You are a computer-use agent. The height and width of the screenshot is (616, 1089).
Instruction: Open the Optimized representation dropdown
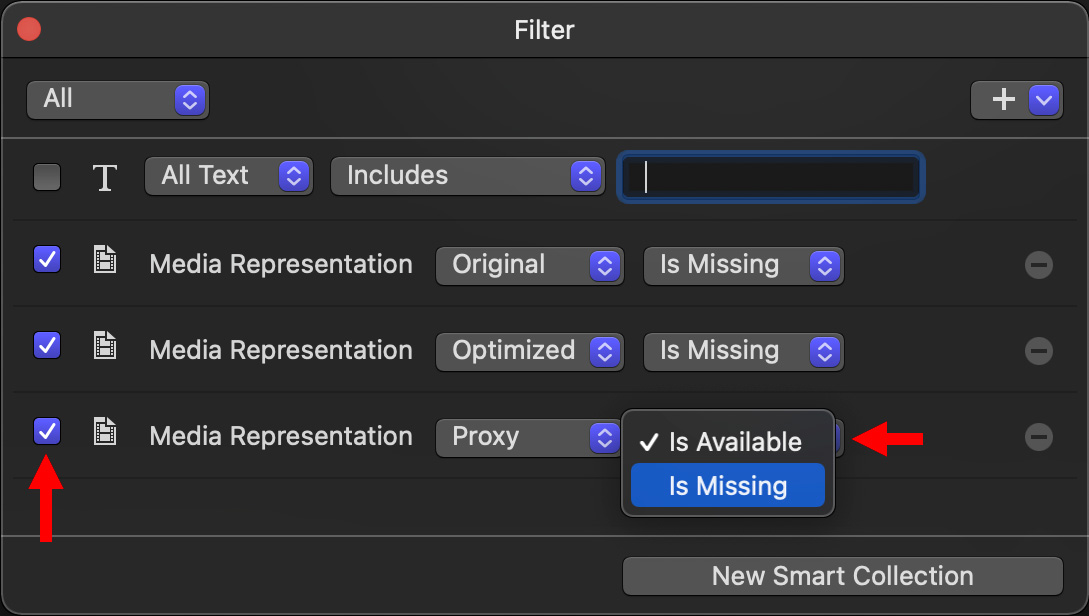coord(529,351)
